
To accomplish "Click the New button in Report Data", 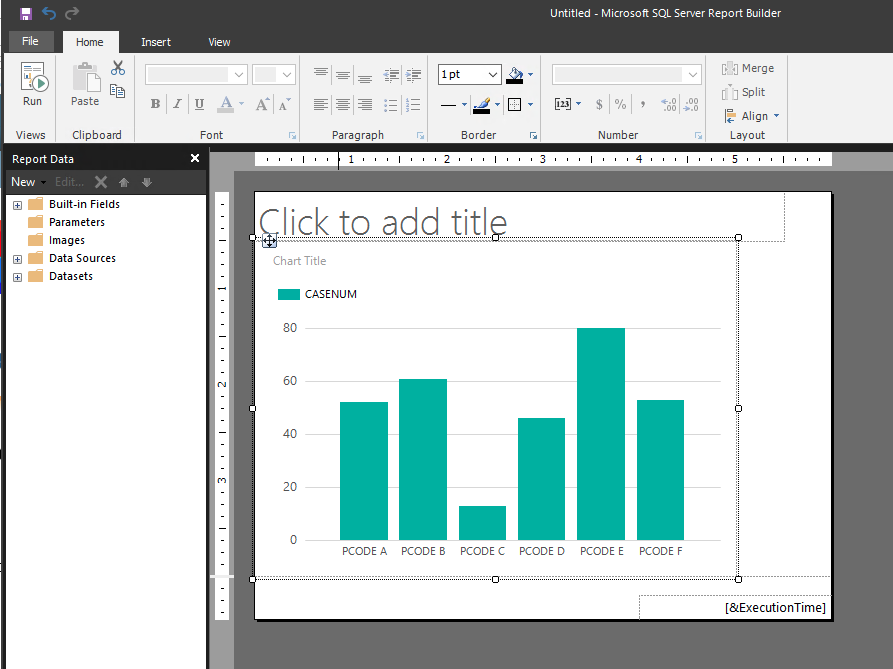I will pyautogui.click(x=23, y=182).
